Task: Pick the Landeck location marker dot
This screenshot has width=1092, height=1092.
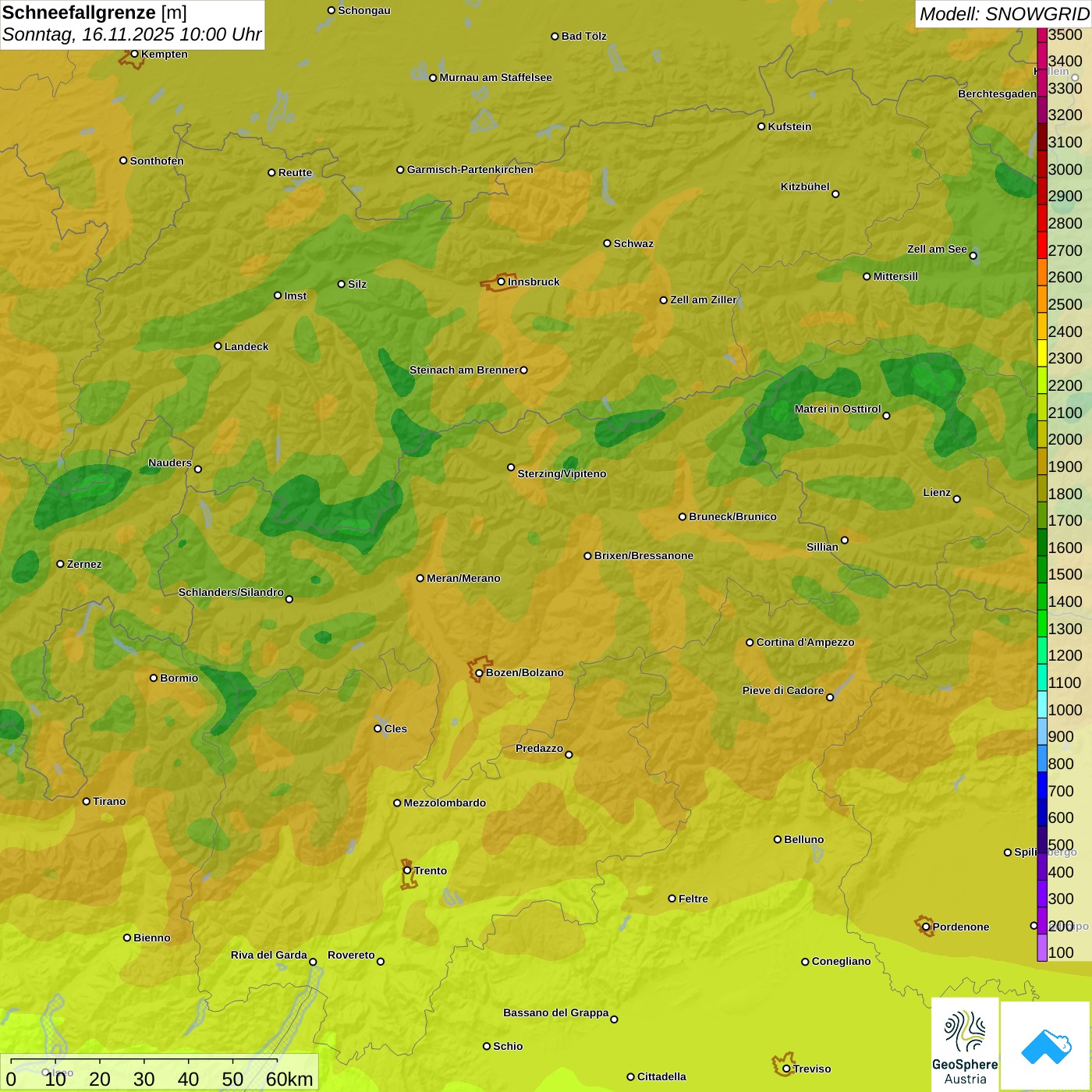Action: coord(218,346)
